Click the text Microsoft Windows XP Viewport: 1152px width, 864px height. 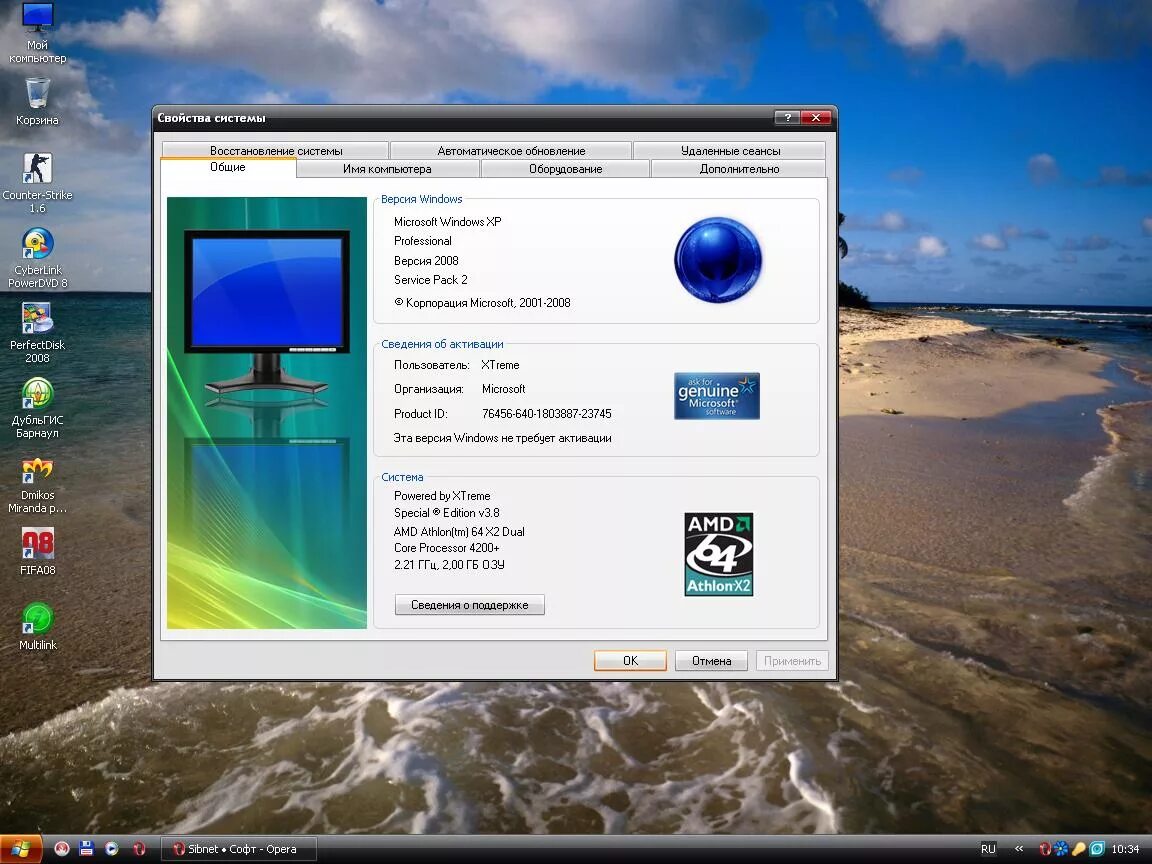click(447, 222)
